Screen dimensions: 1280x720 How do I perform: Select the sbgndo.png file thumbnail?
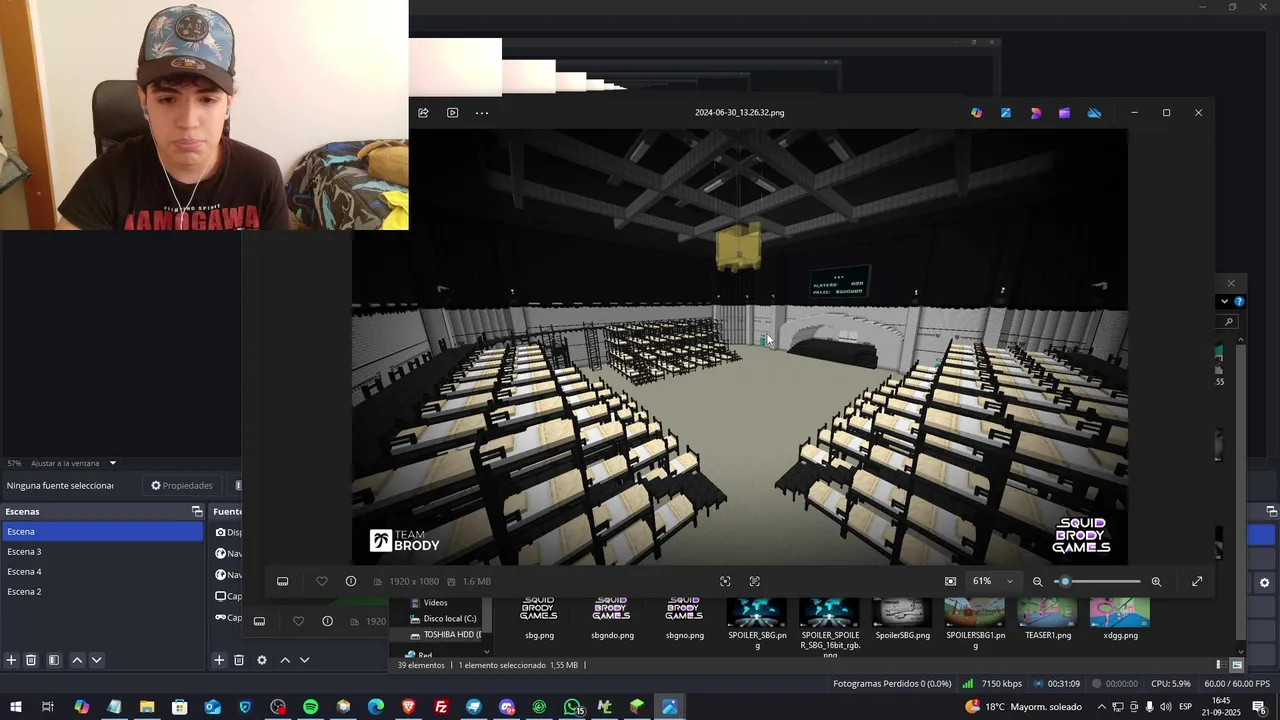612,617
